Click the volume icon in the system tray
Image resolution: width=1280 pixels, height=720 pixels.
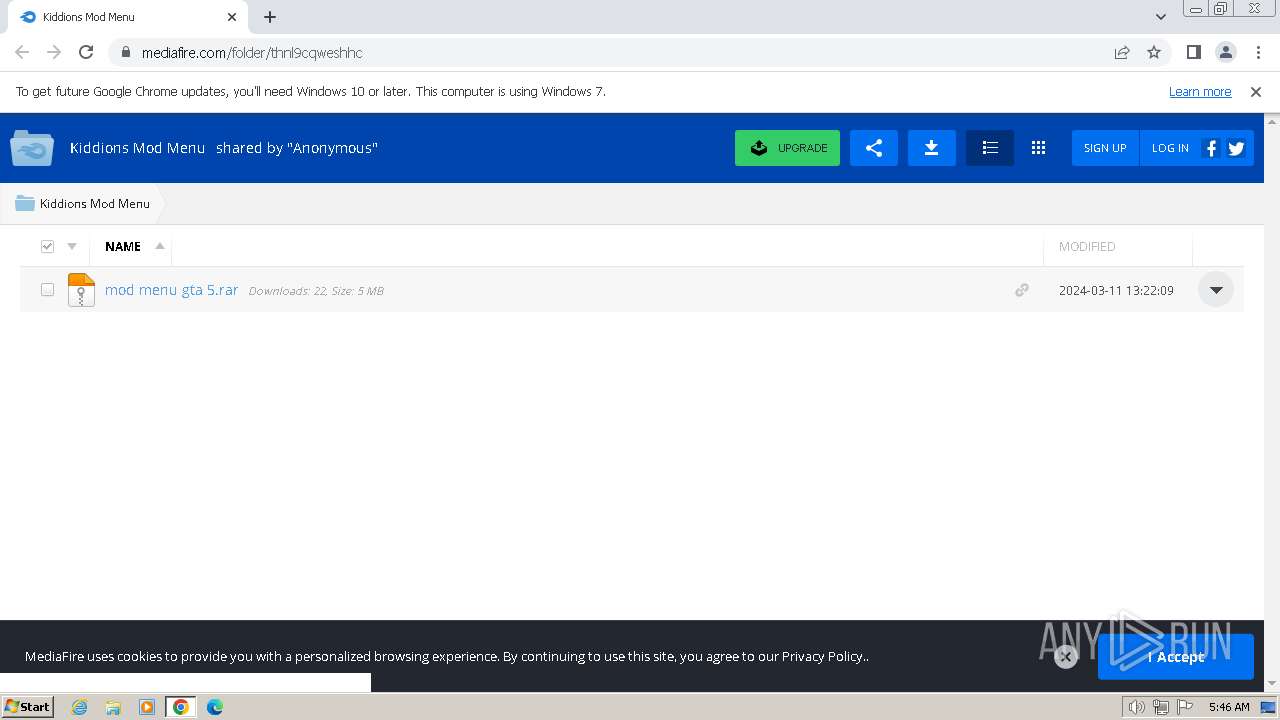1136,707
